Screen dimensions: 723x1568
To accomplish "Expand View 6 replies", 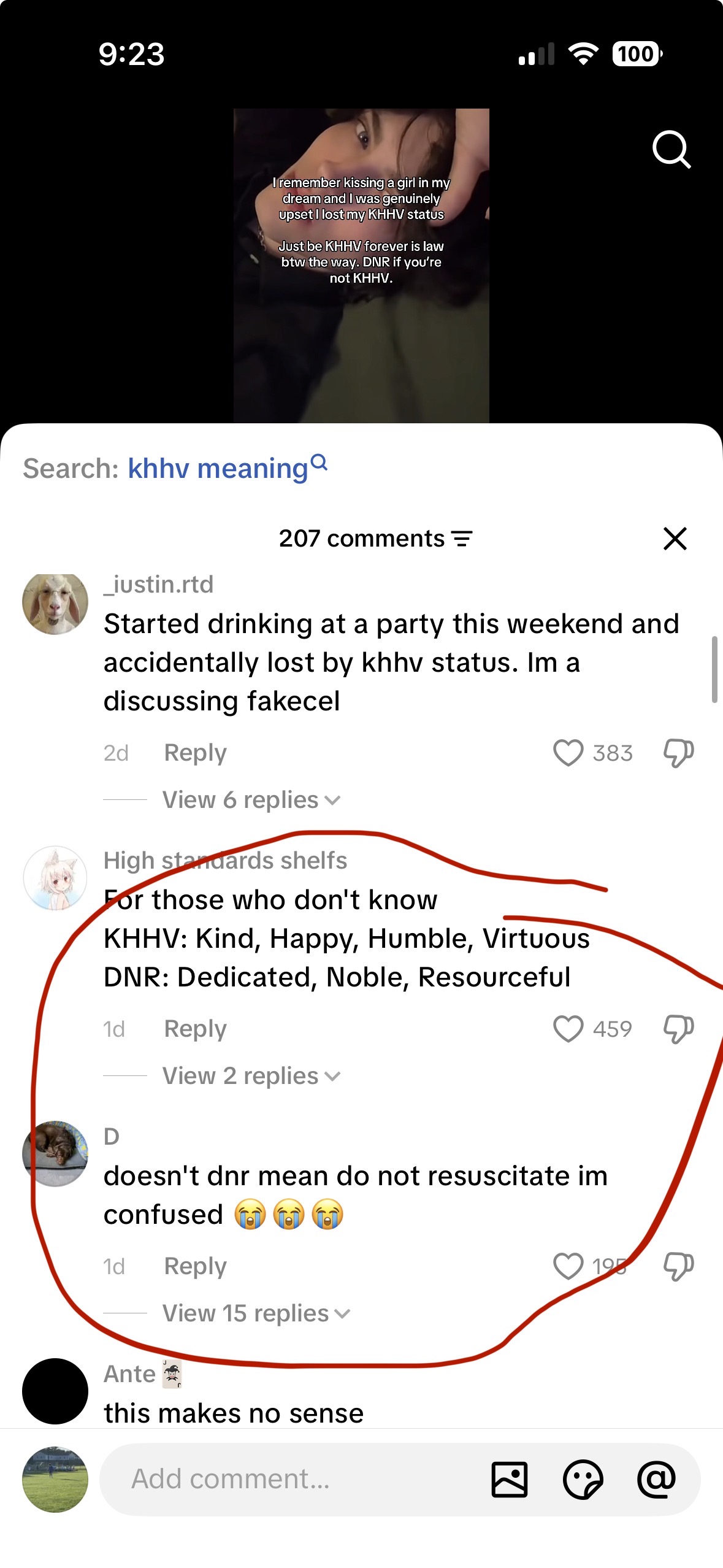I will [x=250, y=800].
